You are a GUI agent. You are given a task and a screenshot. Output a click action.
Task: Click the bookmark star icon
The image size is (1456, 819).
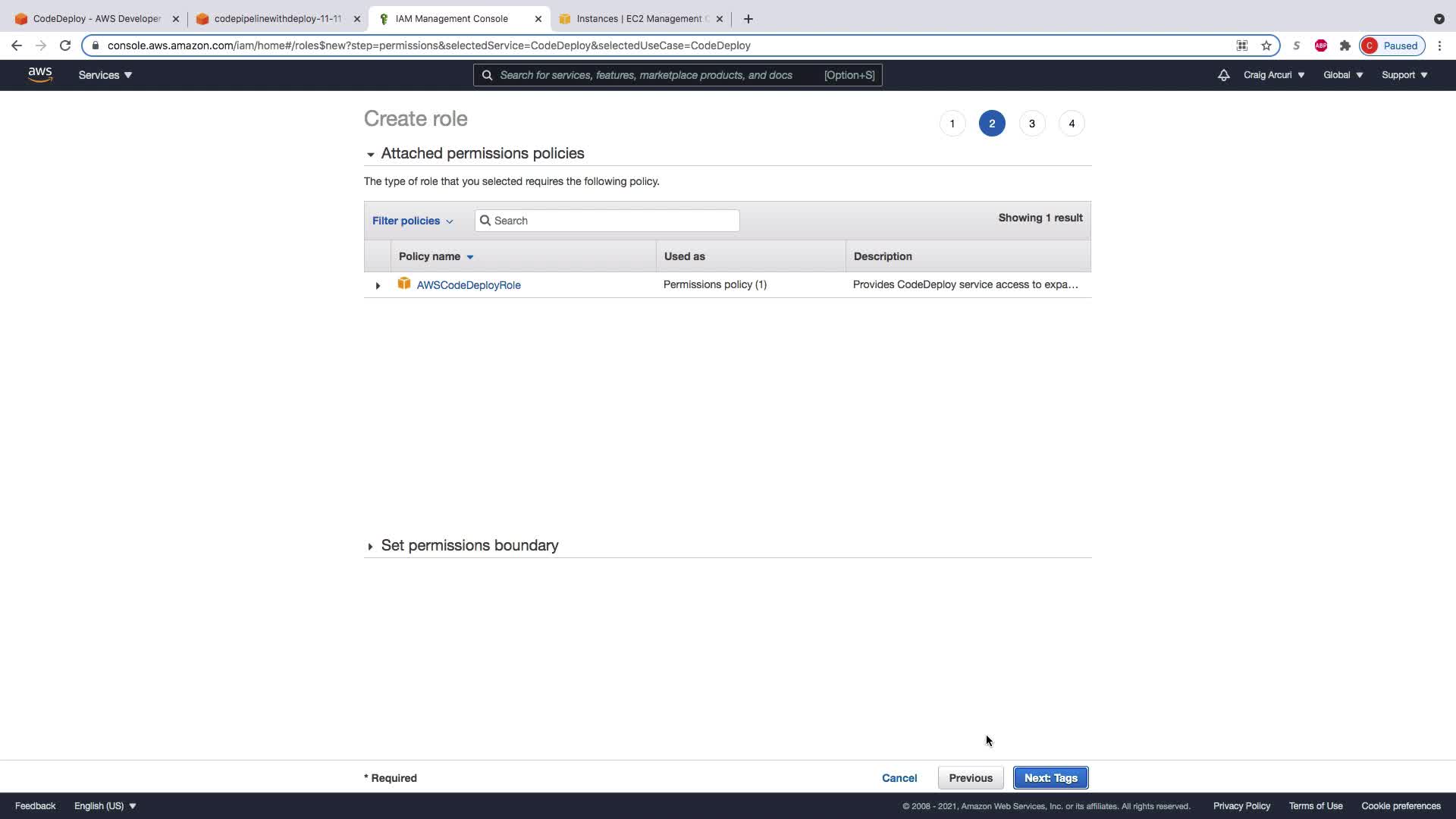(1266, 45)
